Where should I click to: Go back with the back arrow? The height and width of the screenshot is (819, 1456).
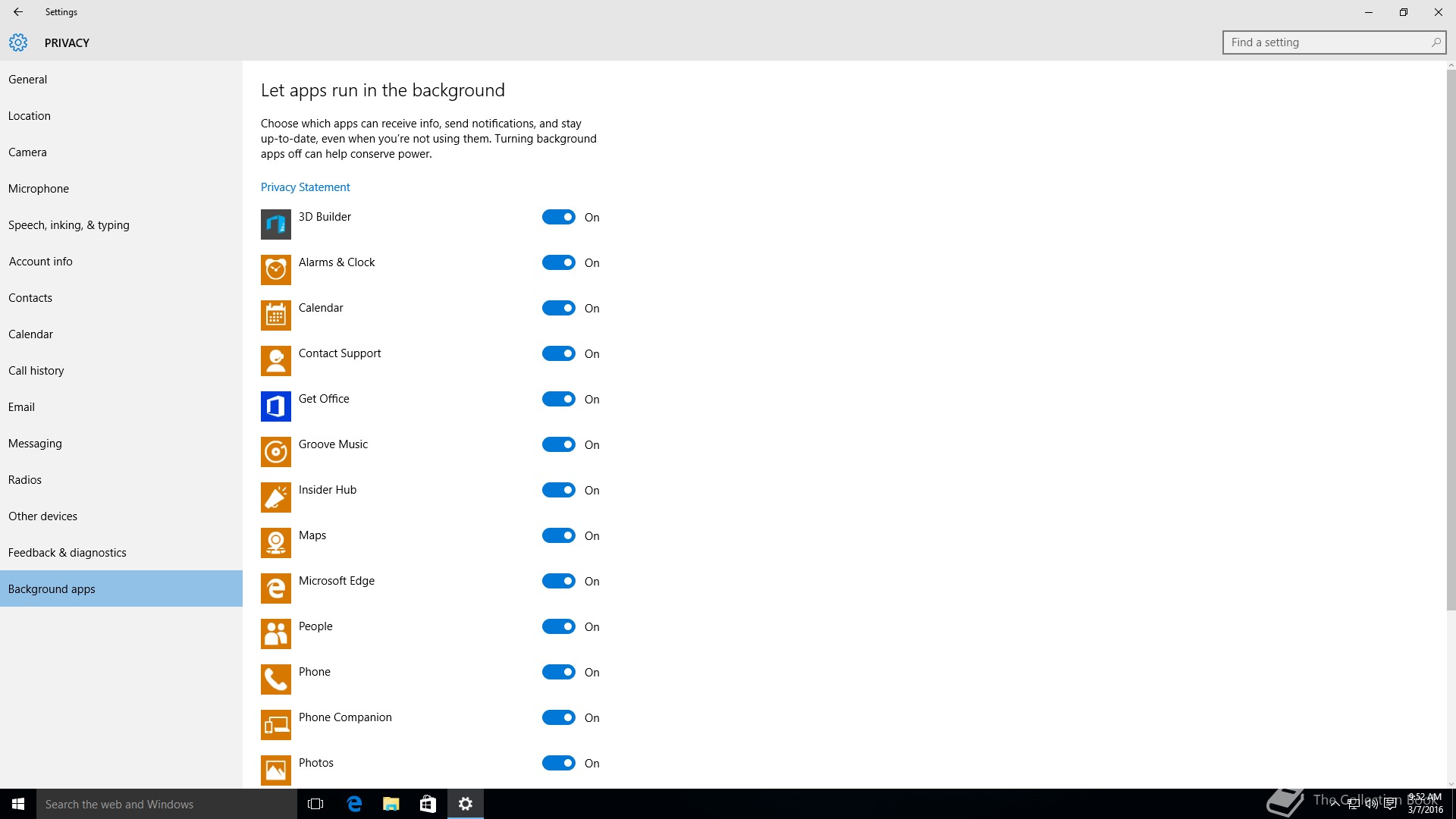(x=18, y=12)
